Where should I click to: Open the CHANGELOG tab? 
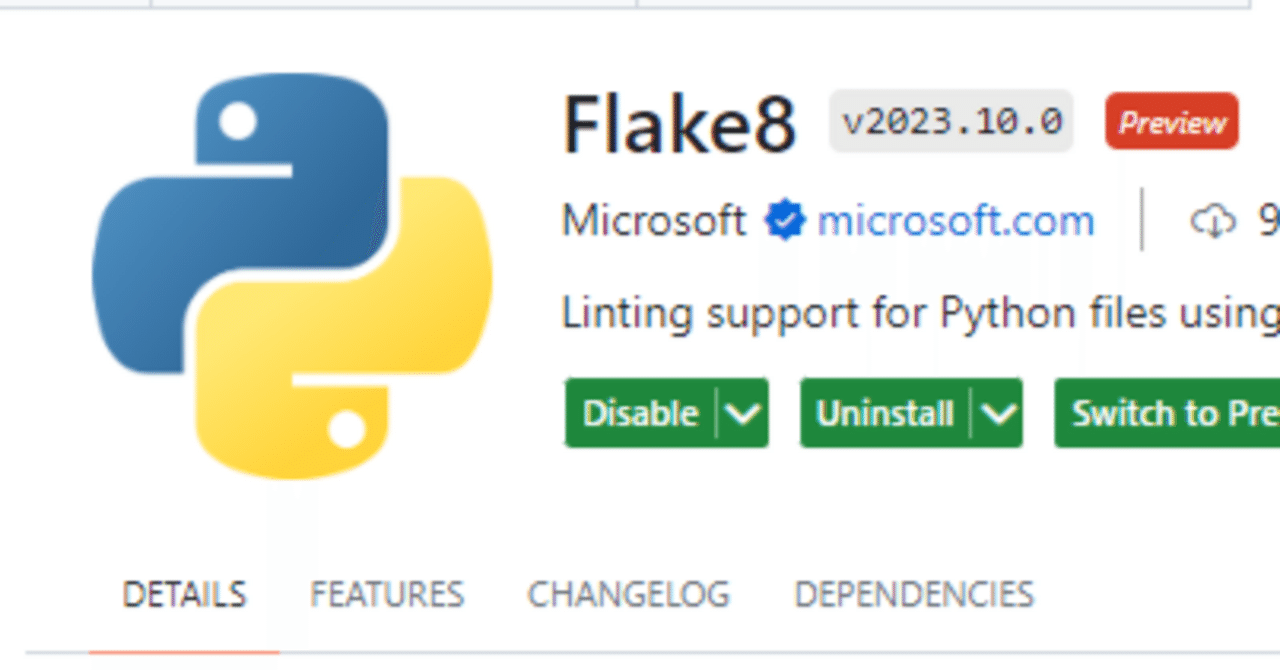[x=628, y=594]
